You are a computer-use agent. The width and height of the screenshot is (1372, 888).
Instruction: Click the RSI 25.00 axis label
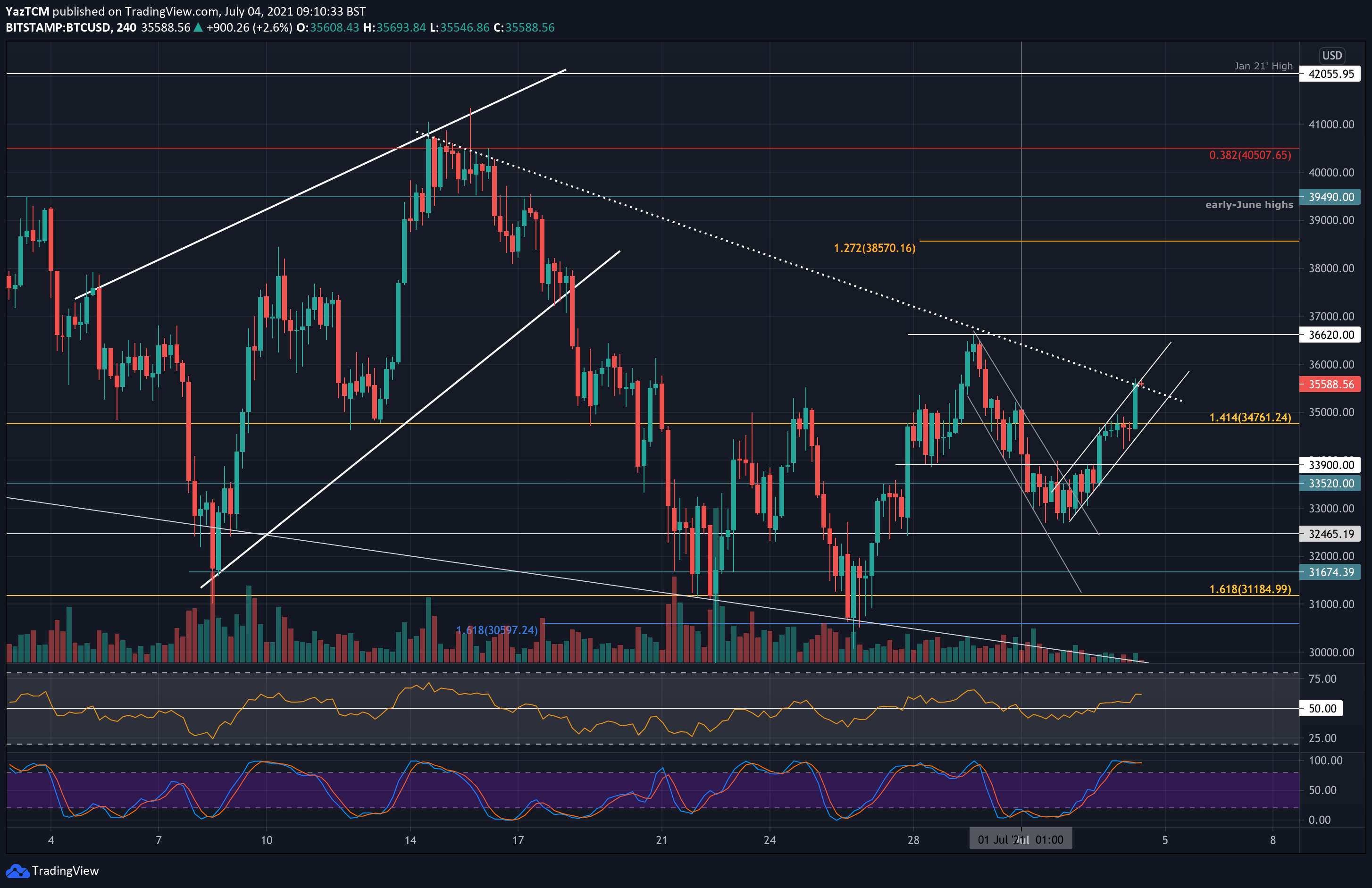tap(1322, 738)
